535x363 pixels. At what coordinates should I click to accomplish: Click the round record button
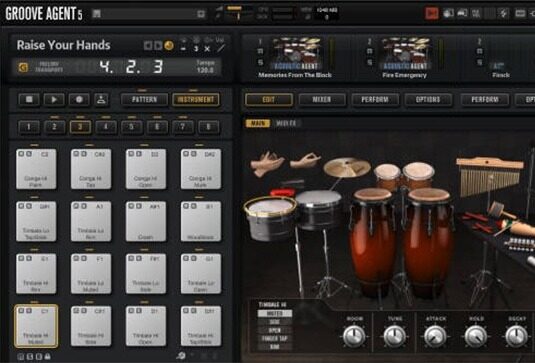tap(79, 99)
